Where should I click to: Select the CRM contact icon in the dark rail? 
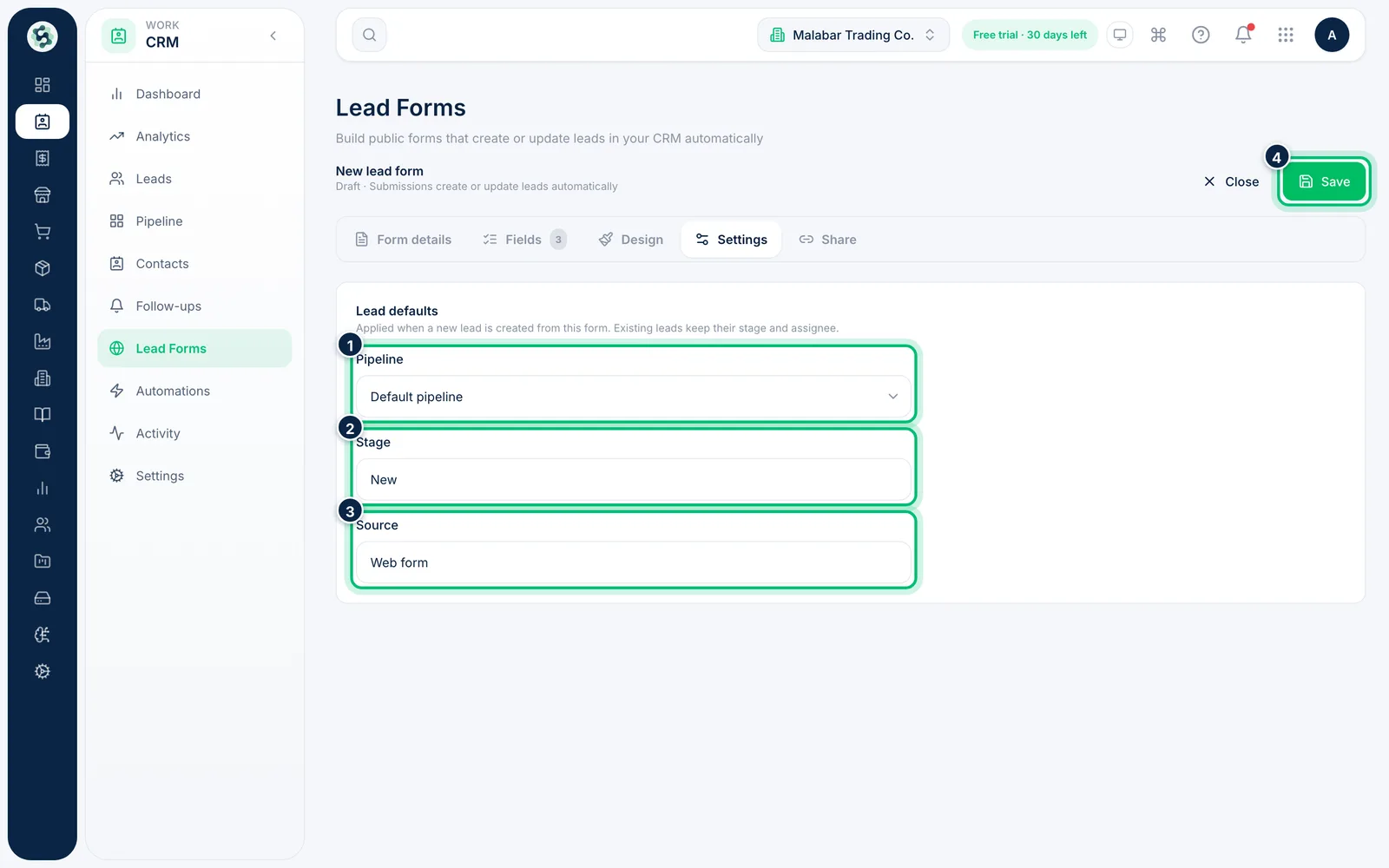coord(42,122)
